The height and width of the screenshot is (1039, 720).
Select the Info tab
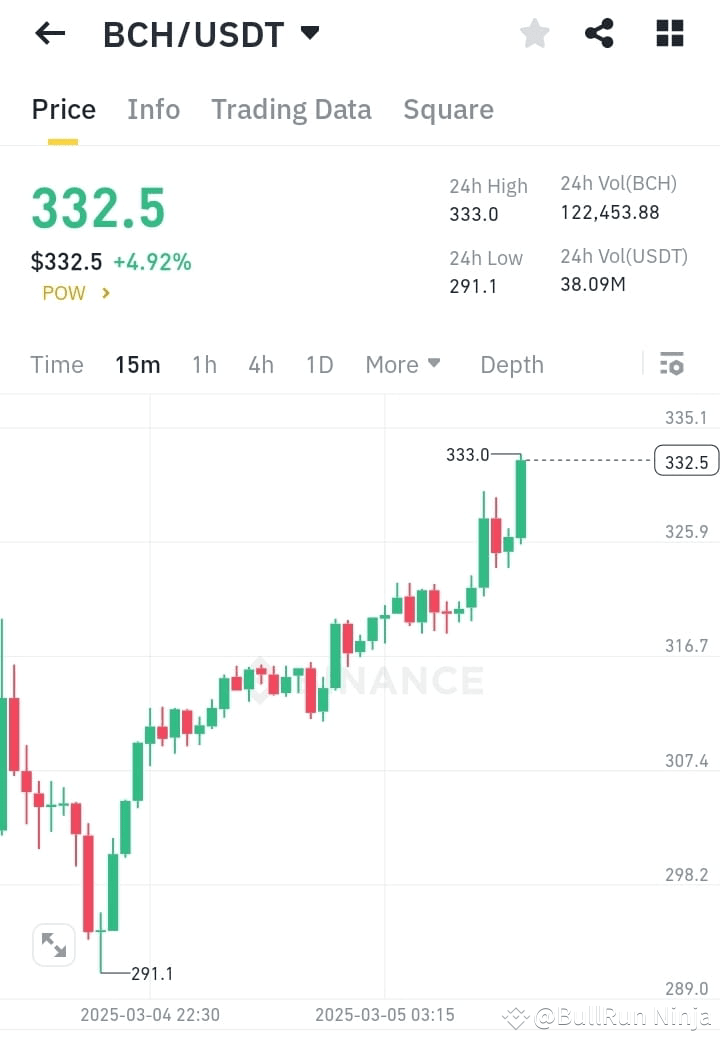point(153,109)
